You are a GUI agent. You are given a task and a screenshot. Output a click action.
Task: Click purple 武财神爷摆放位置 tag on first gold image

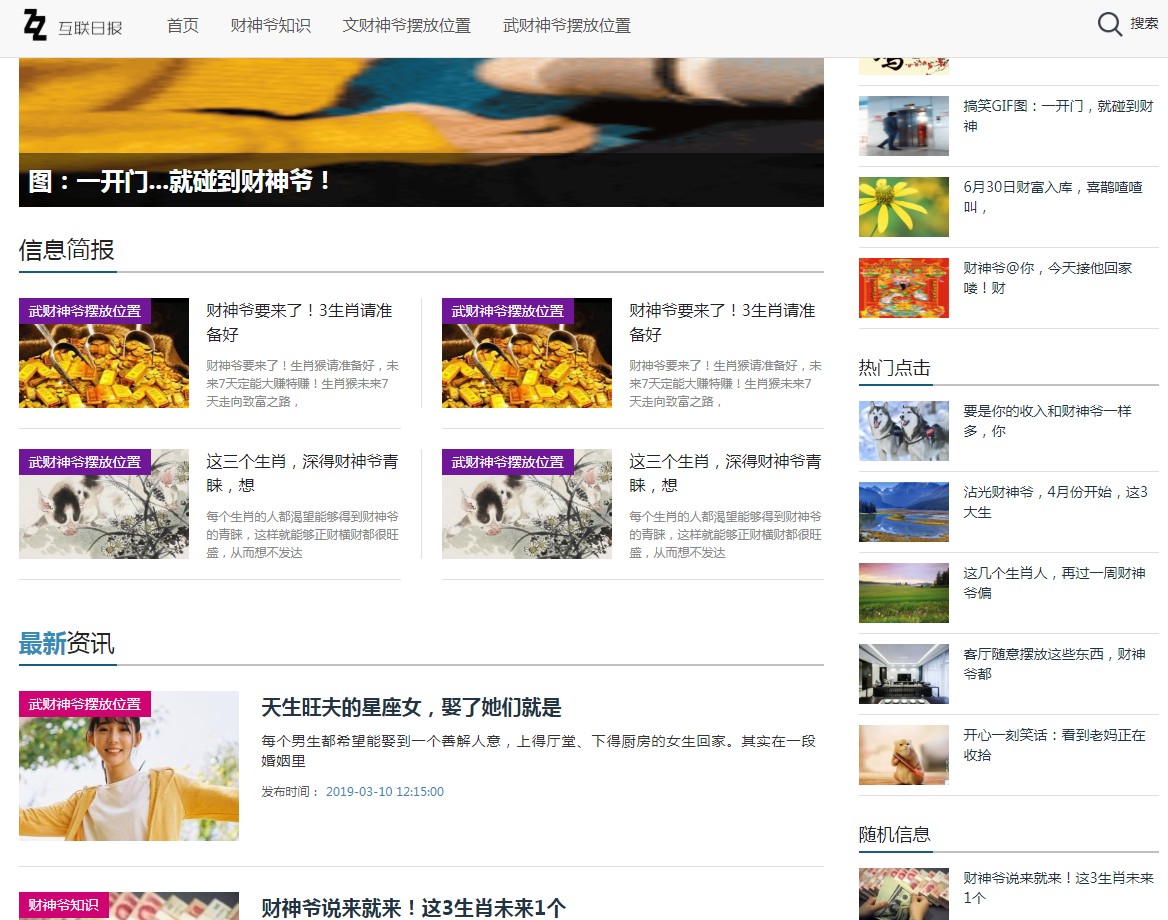click(85, 311)
